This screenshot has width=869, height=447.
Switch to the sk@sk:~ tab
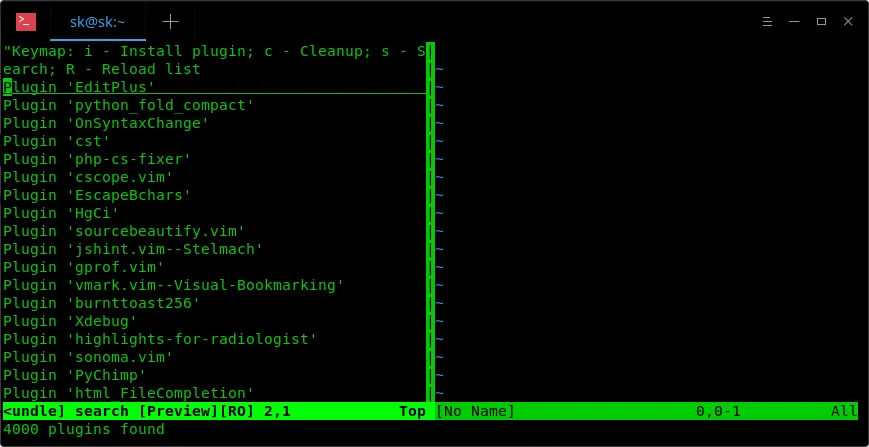98,22
